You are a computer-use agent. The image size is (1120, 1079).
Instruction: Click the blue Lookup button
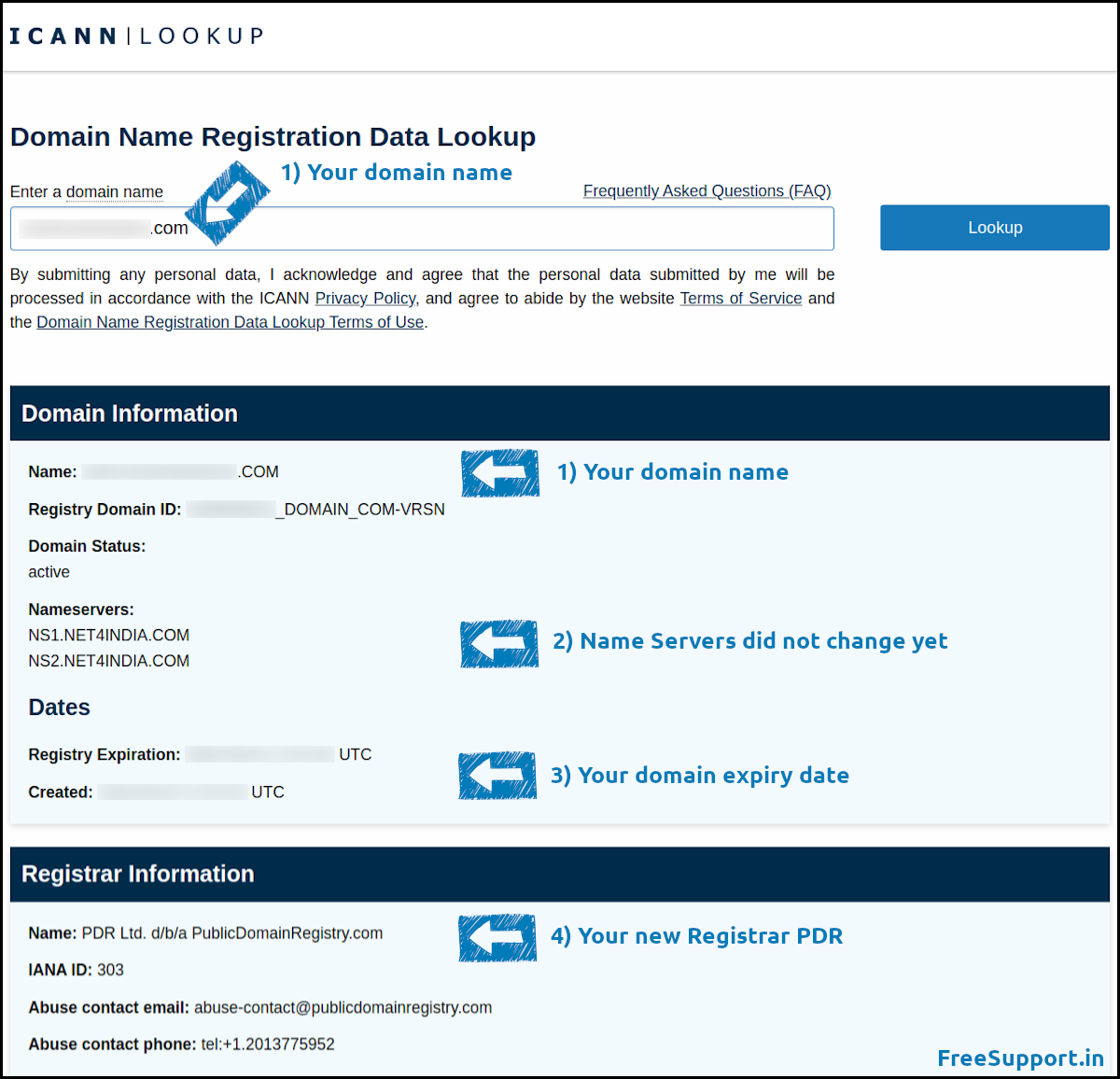click(x=995, y=228)
